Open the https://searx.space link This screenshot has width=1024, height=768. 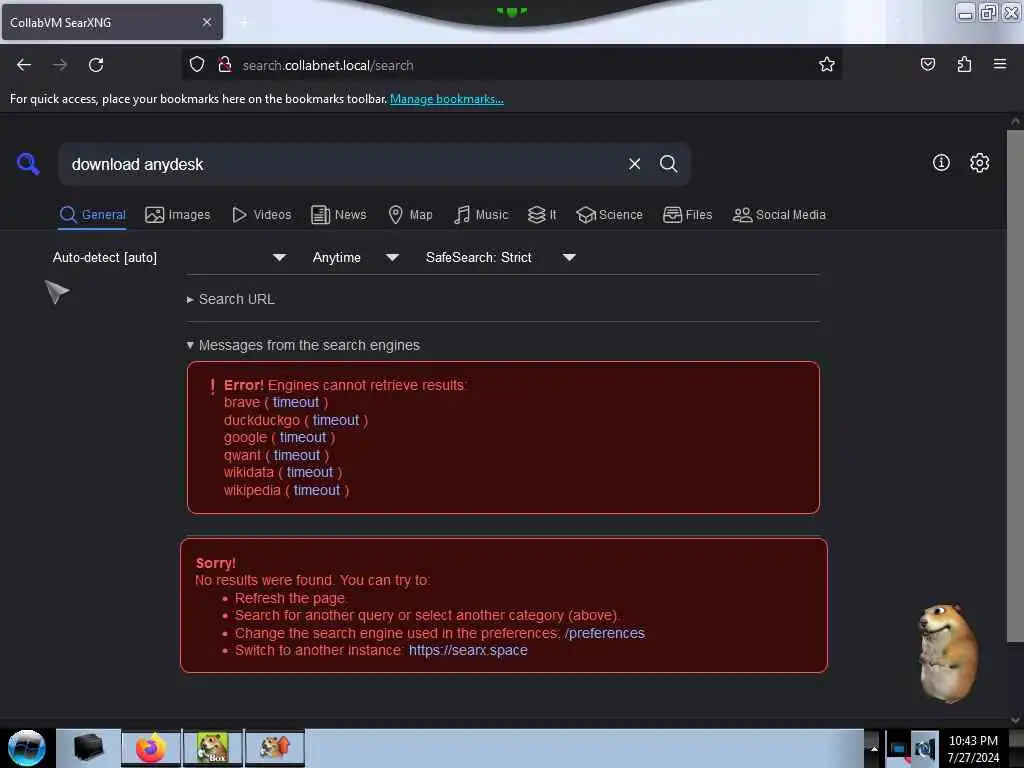point(468,650)
